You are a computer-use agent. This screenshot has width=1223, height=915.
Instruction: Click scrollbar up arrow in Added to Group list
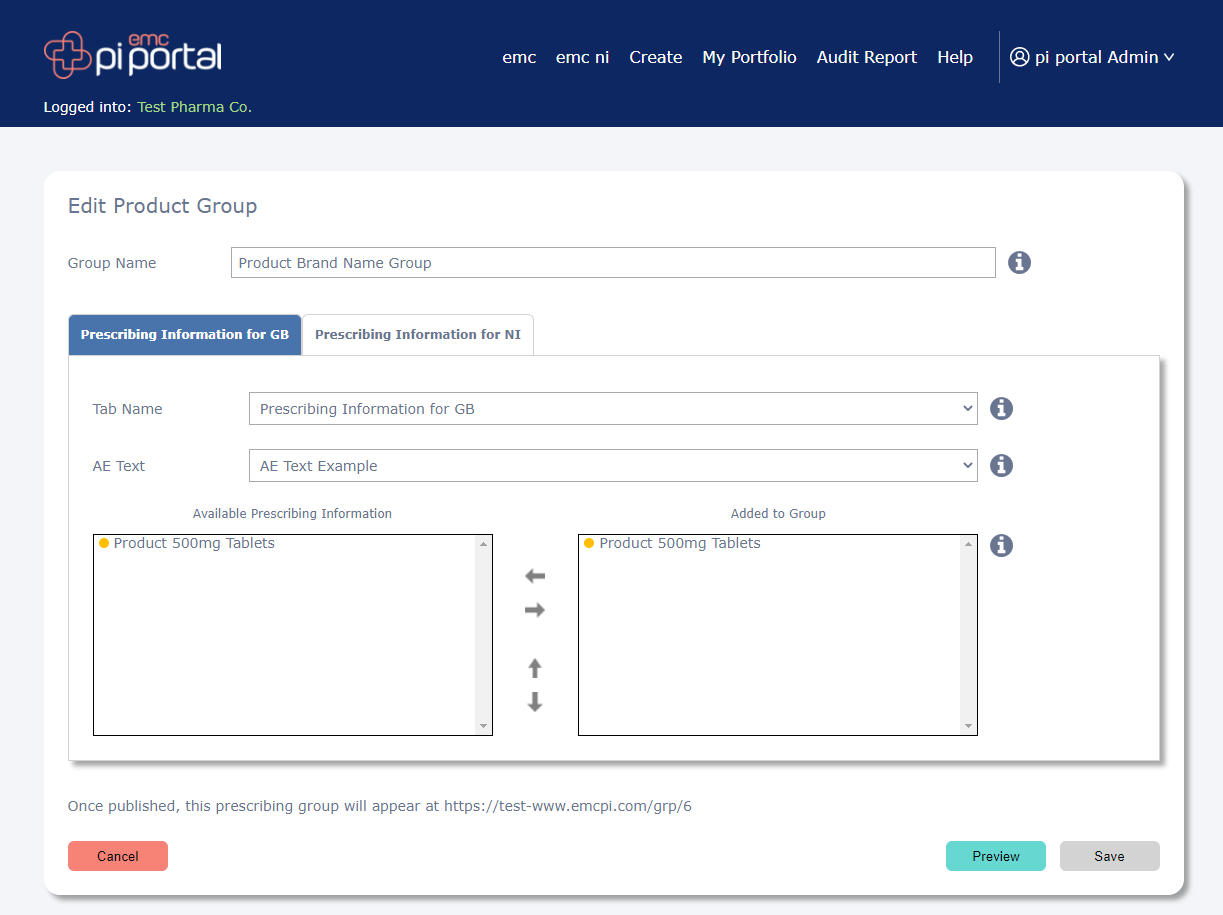pos(968,544)
